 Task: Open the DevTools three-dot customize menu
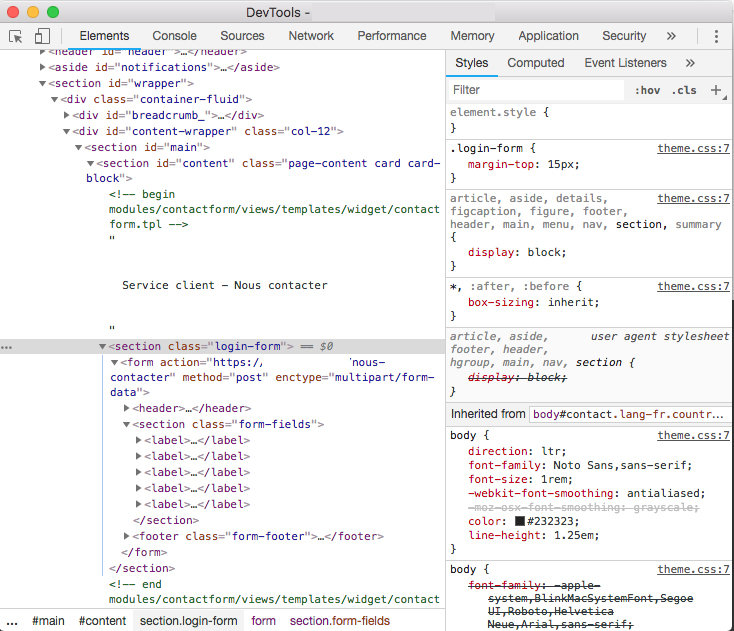pos(716,36)
